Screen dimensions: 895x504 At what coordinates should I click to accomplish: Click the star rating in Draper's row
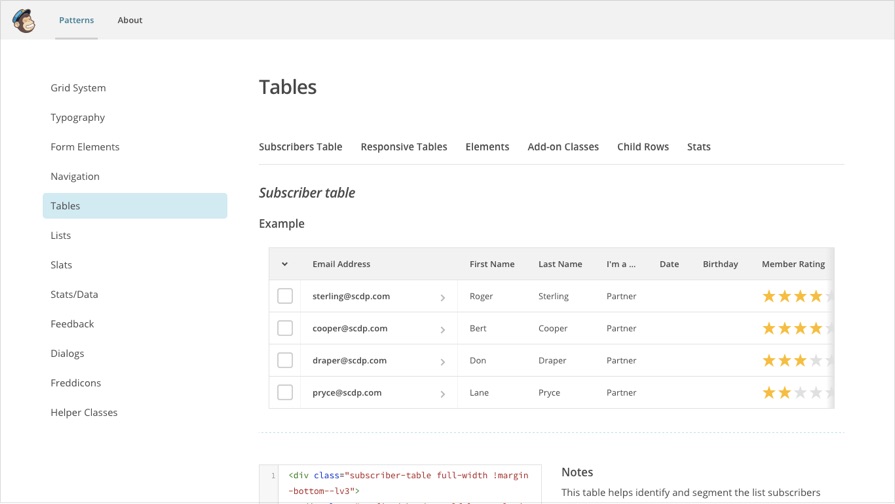point(797,360)
